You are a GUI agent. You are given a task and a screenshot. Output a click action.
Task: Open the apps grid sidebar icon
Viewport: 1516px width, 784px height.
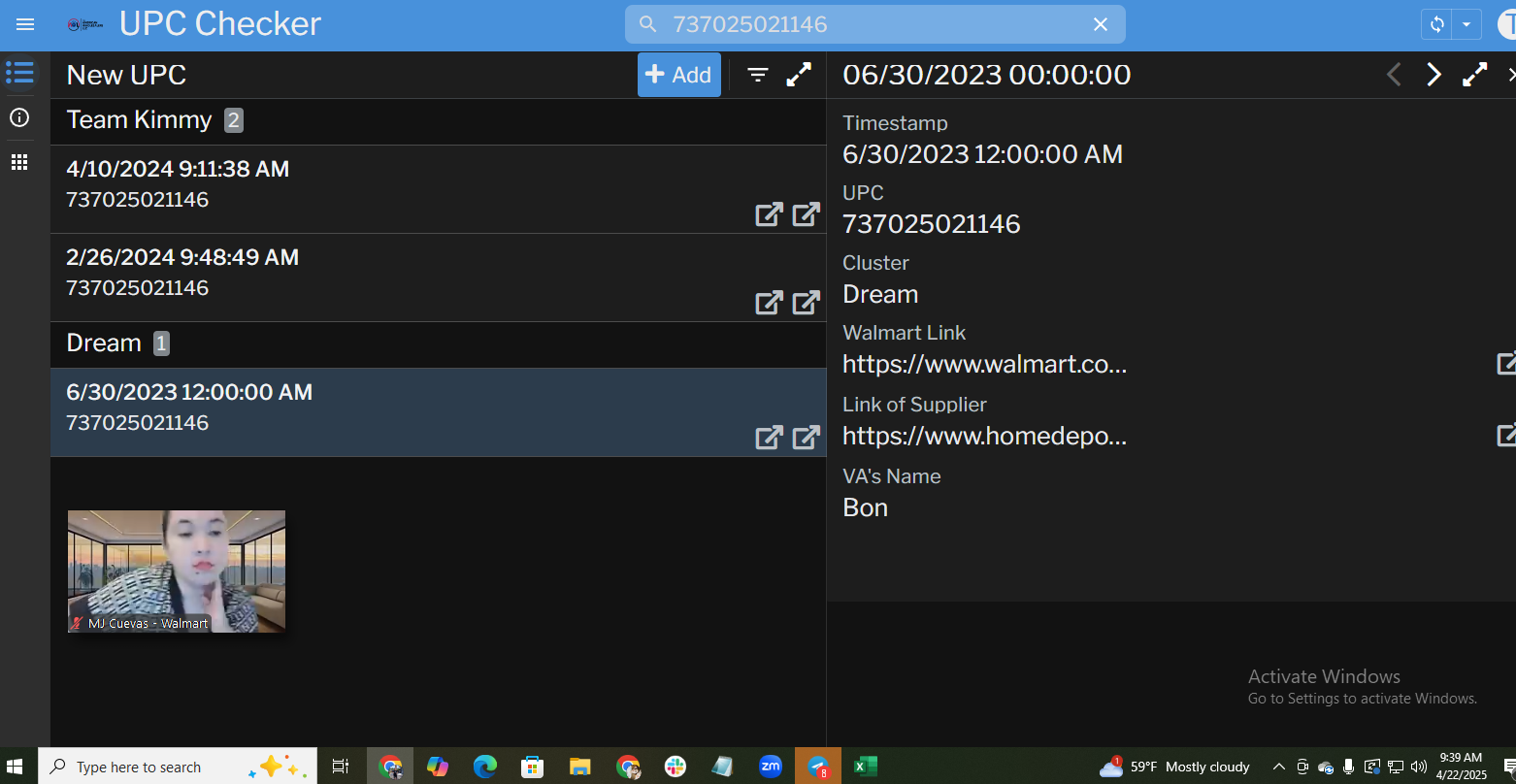[x=19, y=162]
